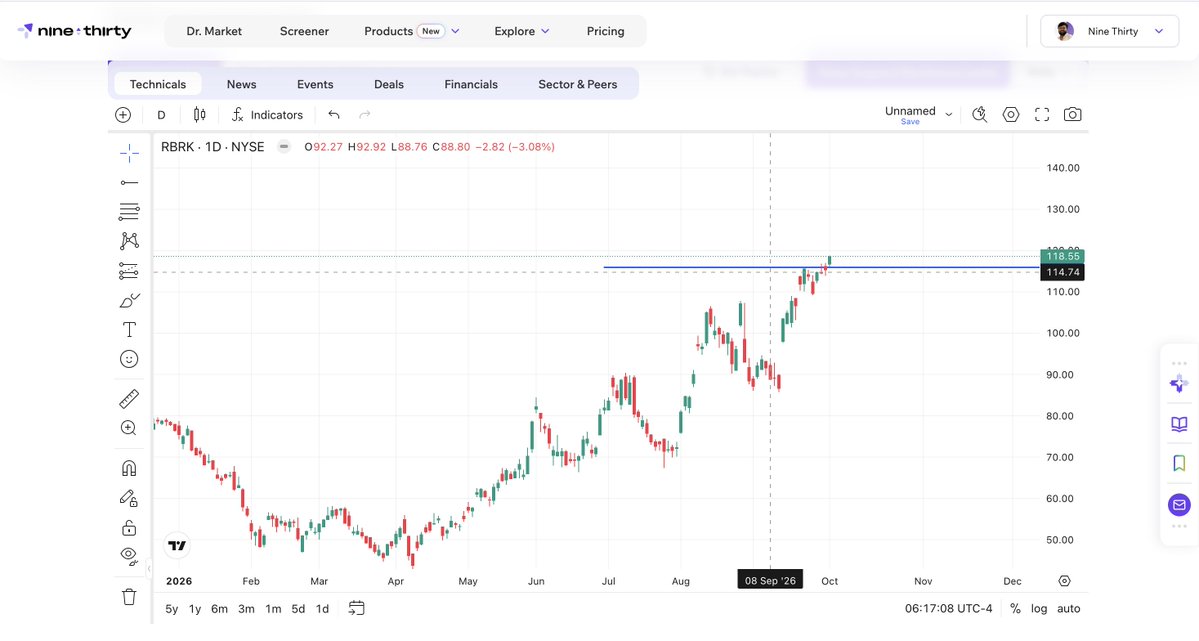The height and width of the screenshot is (641, 1199).
Task: Open the book guide icon in sidebar
Action: tap(1179, 424)
